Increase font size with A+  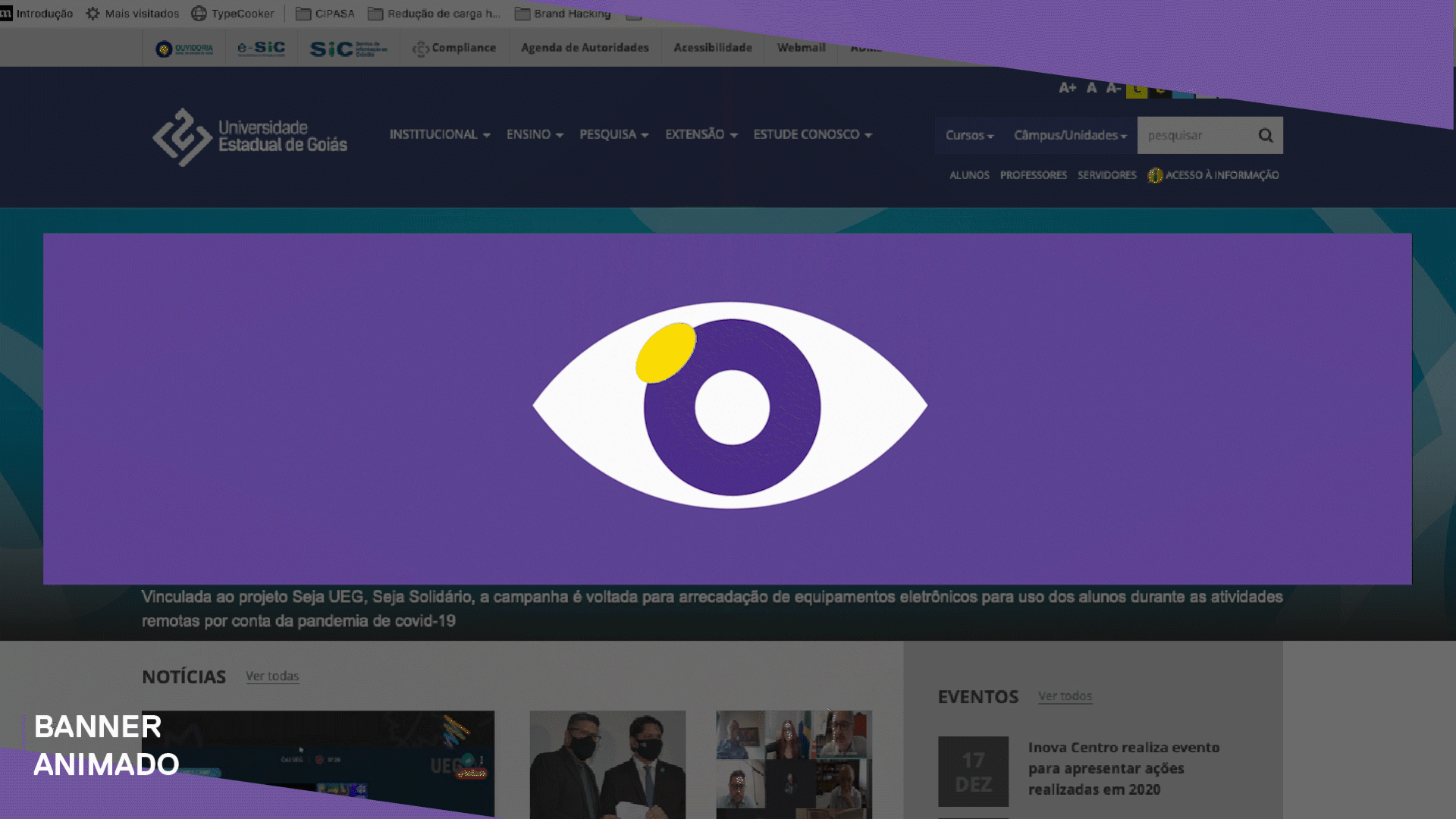tap(1067, 88)
